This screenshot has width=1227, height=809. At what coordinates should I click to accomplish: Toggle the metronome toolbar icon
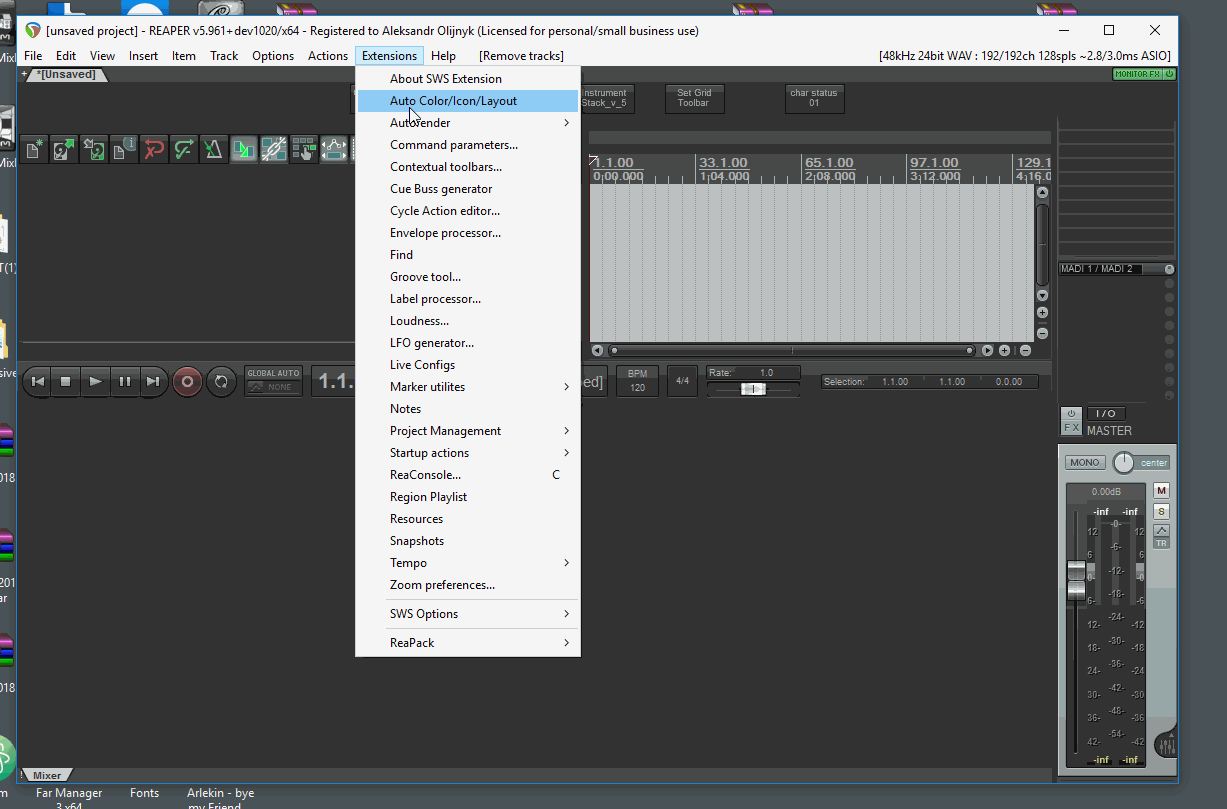tap(214, 150)
